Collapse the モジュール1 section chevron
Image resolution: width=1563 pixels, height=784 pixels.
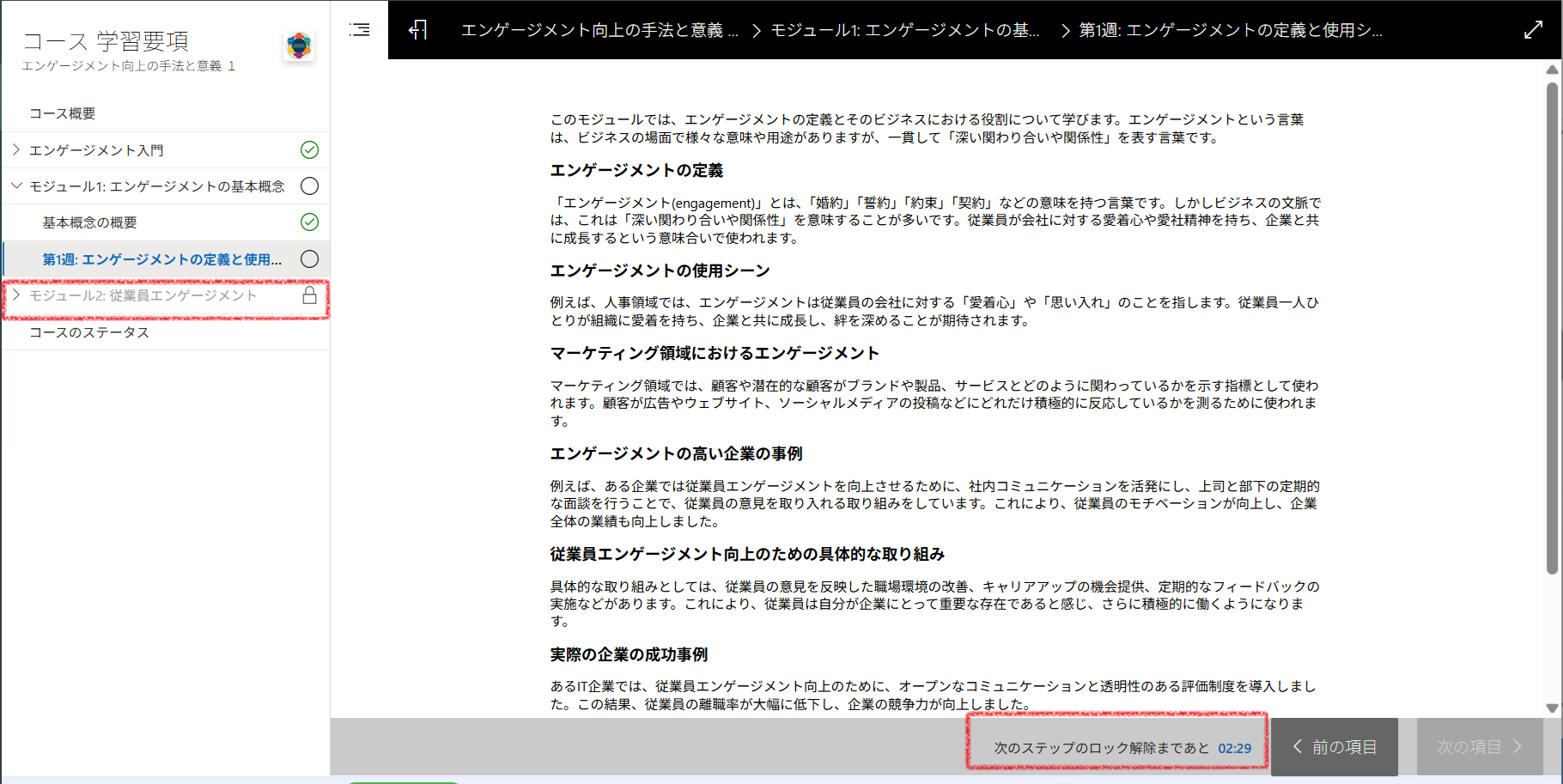16,186
